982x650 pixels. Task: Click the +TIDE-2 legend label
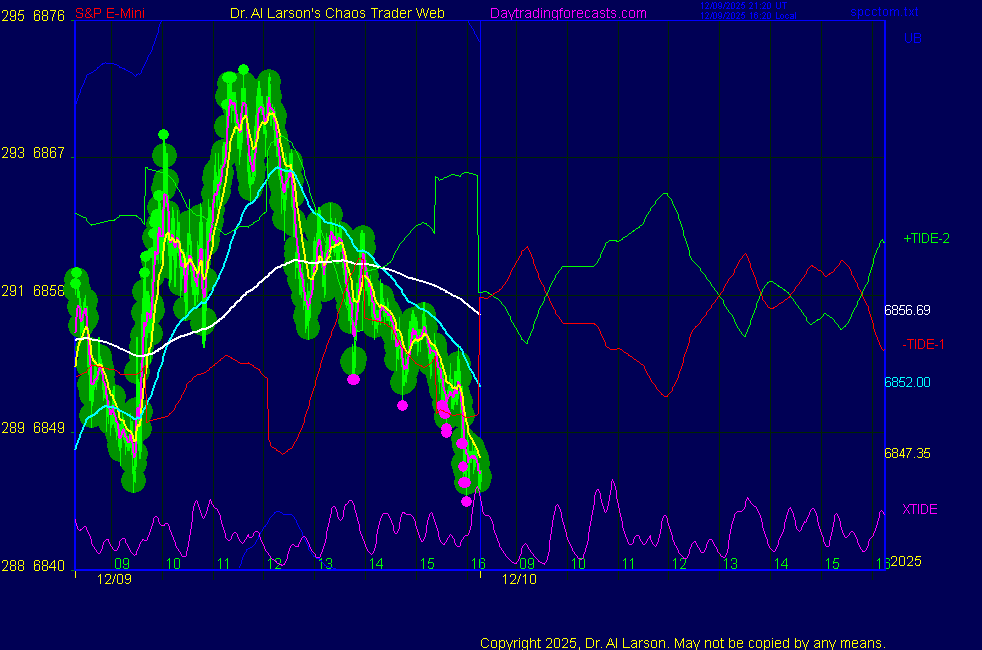click(x=926, y=239)
